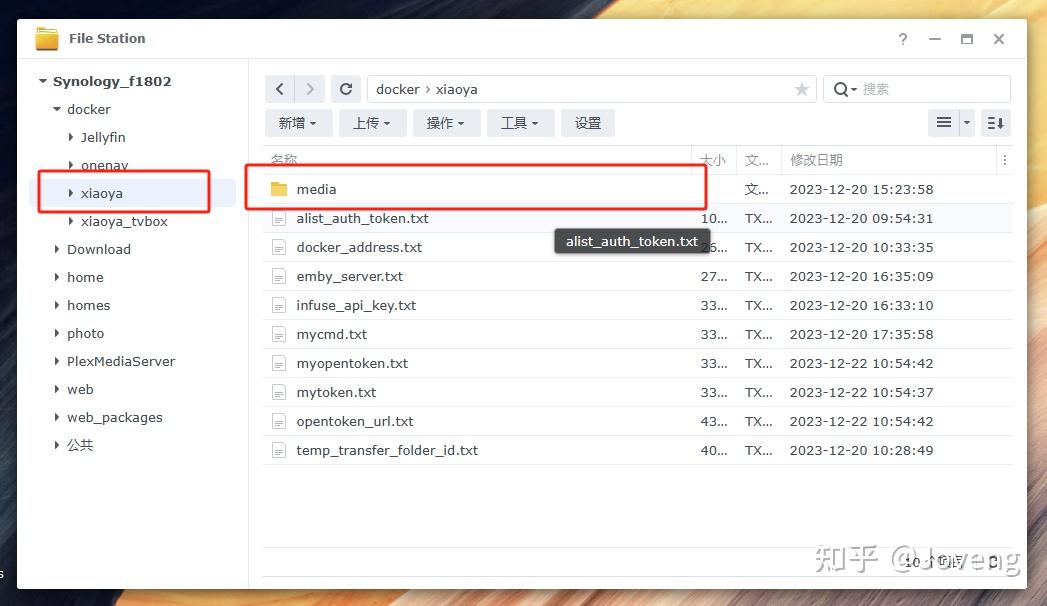Click the forward navigation arrow
The width and height of the screenshot is (1047, 606).
(310, 89)
